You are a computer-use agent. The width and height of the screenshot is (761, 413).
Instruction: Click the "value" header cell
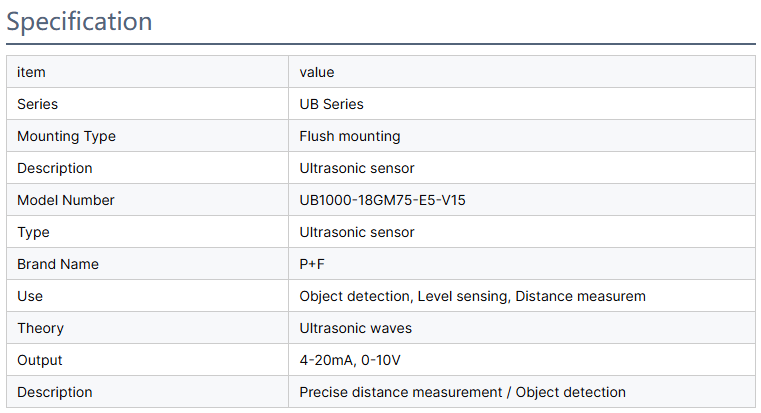pos(317,72)
